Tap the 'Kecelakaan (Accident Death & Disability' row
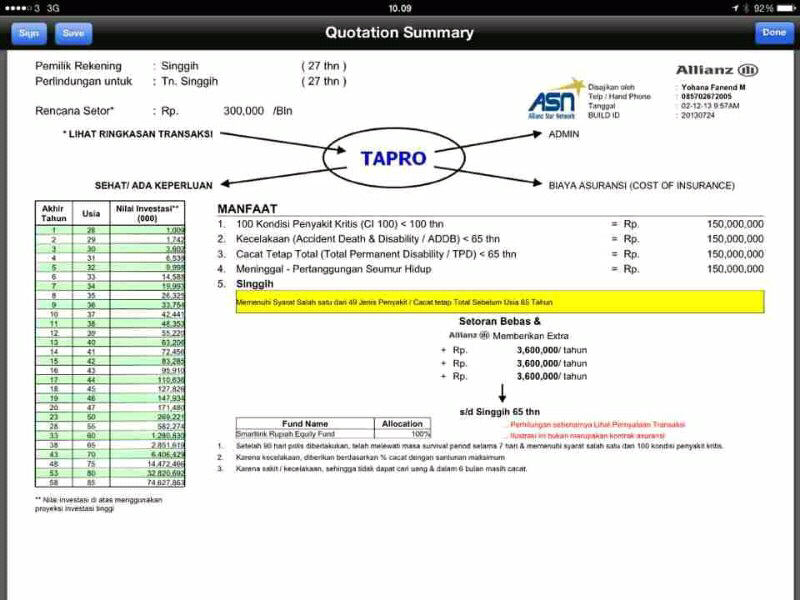800x600 pixels. [x=490, y=239]
